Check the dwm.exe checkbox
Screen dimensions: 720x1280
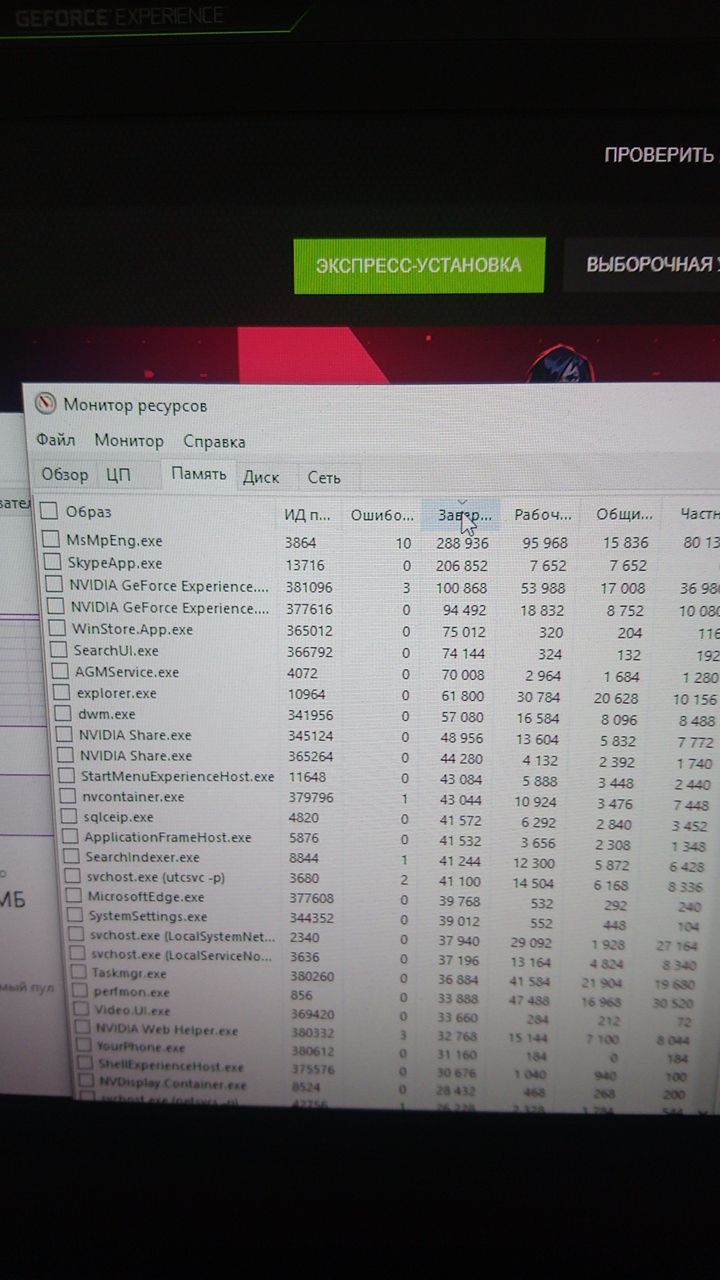(63, 714)
